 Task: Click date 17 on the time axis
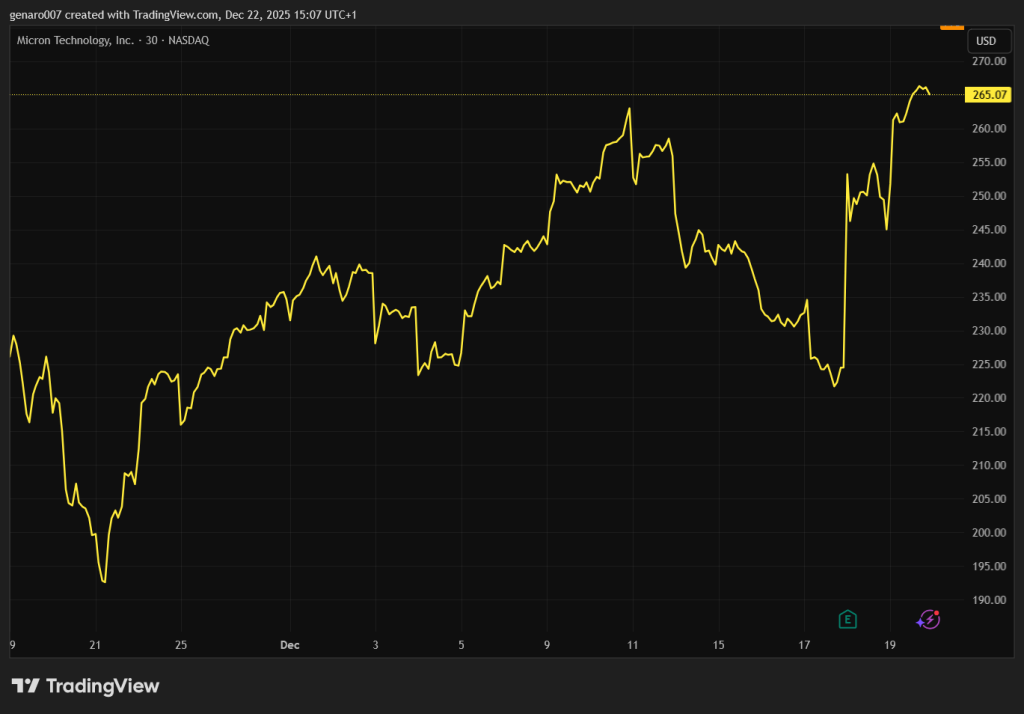[x=804, y=646]
